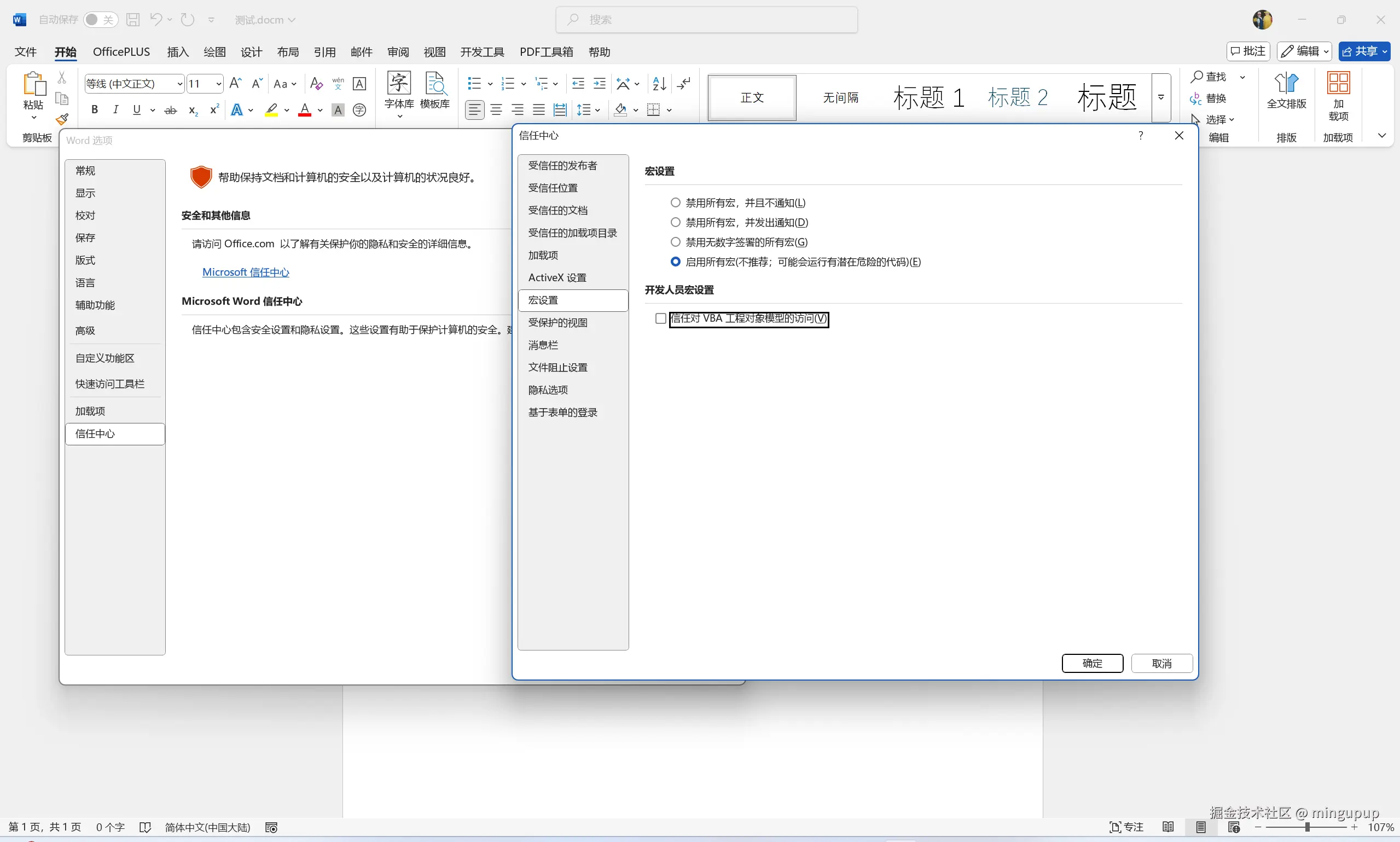The image size is (1400, 842).
Task: Click the Bold formatting icon
Action: (x=95, y=109)
